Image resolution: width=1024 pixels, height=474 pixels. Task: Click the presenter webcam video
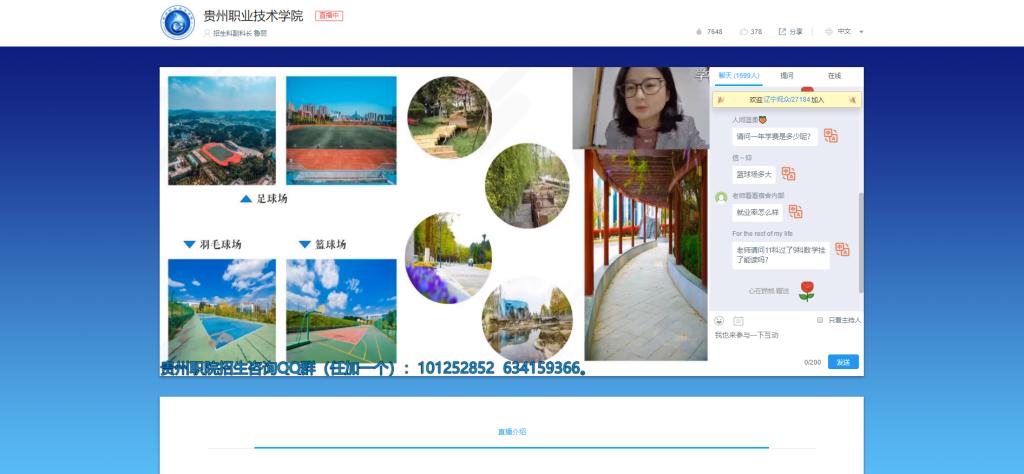pos(640,108)
